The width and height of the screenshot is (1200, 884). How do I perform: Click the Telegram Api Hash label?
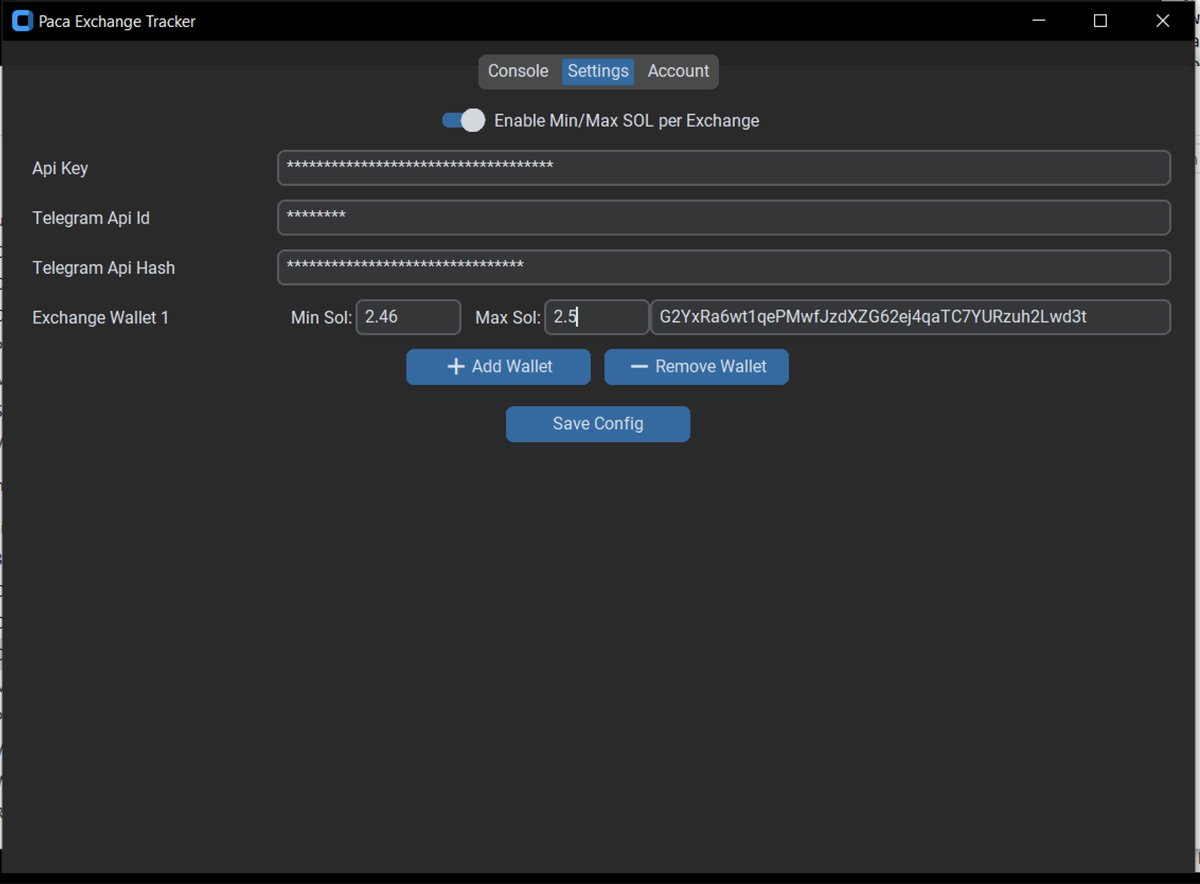103,268
